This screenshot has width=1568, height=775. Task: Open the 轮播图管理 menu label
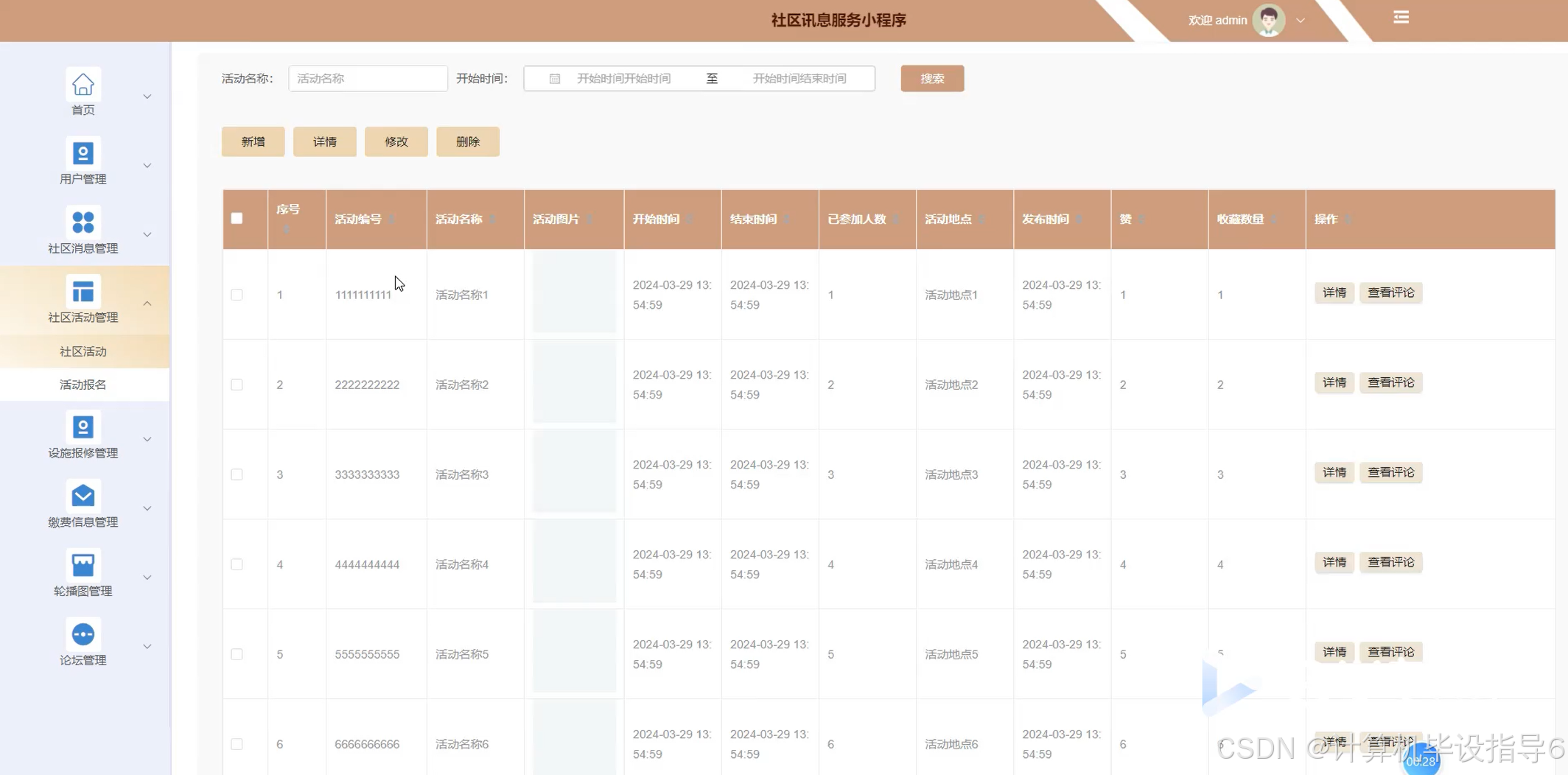tap(83, 591)
